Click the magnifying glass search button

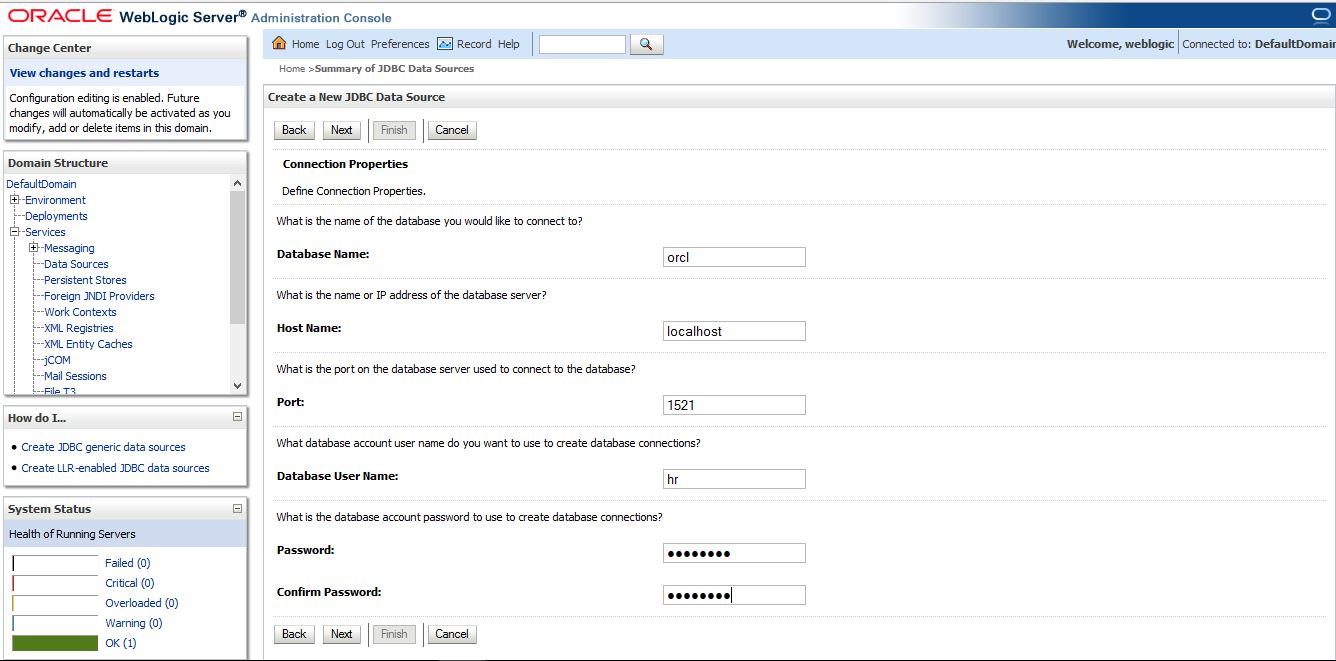[x=647, y=44]
